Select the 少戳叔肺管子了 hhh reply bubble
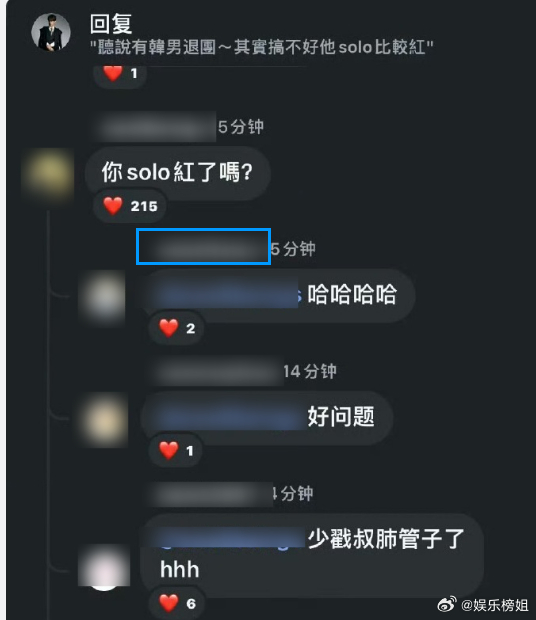The image size is (536, 620). click(x=312, y=556)
